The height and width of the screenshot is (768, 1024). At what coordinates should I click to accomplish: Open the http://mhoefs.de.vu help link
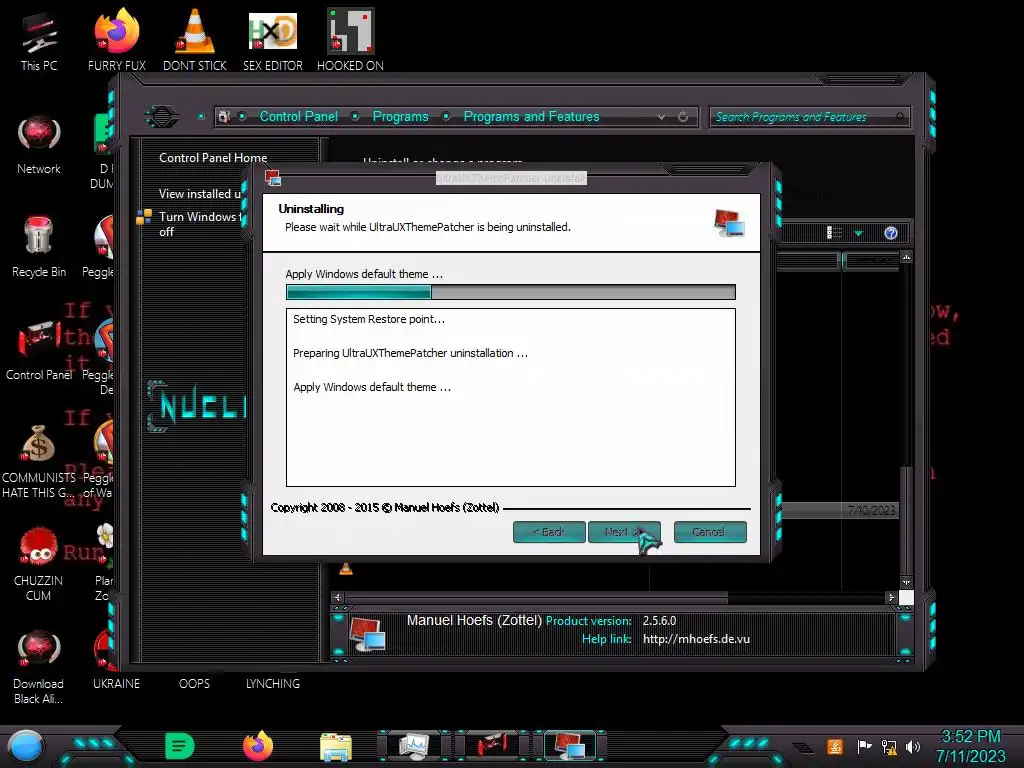(696, 639)
